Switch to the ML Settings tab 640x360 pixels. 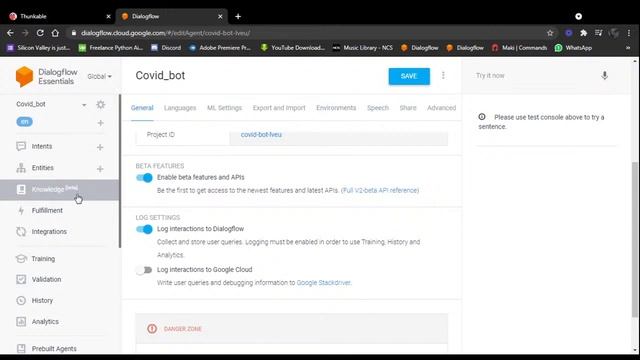click(224, 108)
